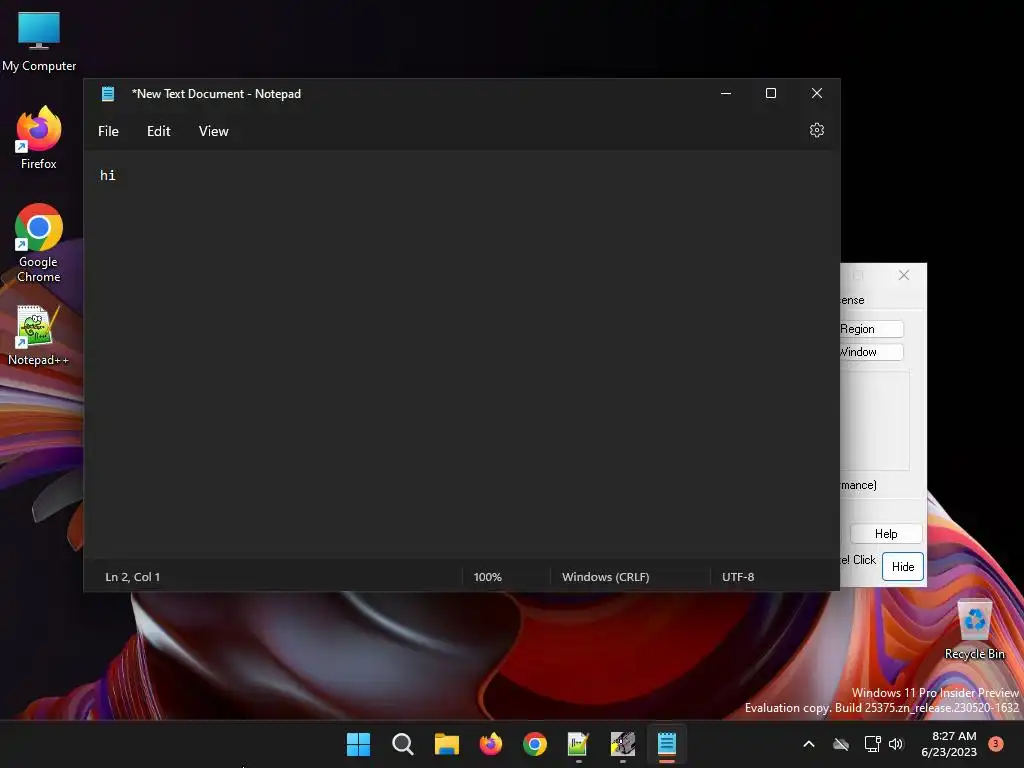Launch Firefox from the taskbar
The image size is (1024, 768).
coord(490,744)
